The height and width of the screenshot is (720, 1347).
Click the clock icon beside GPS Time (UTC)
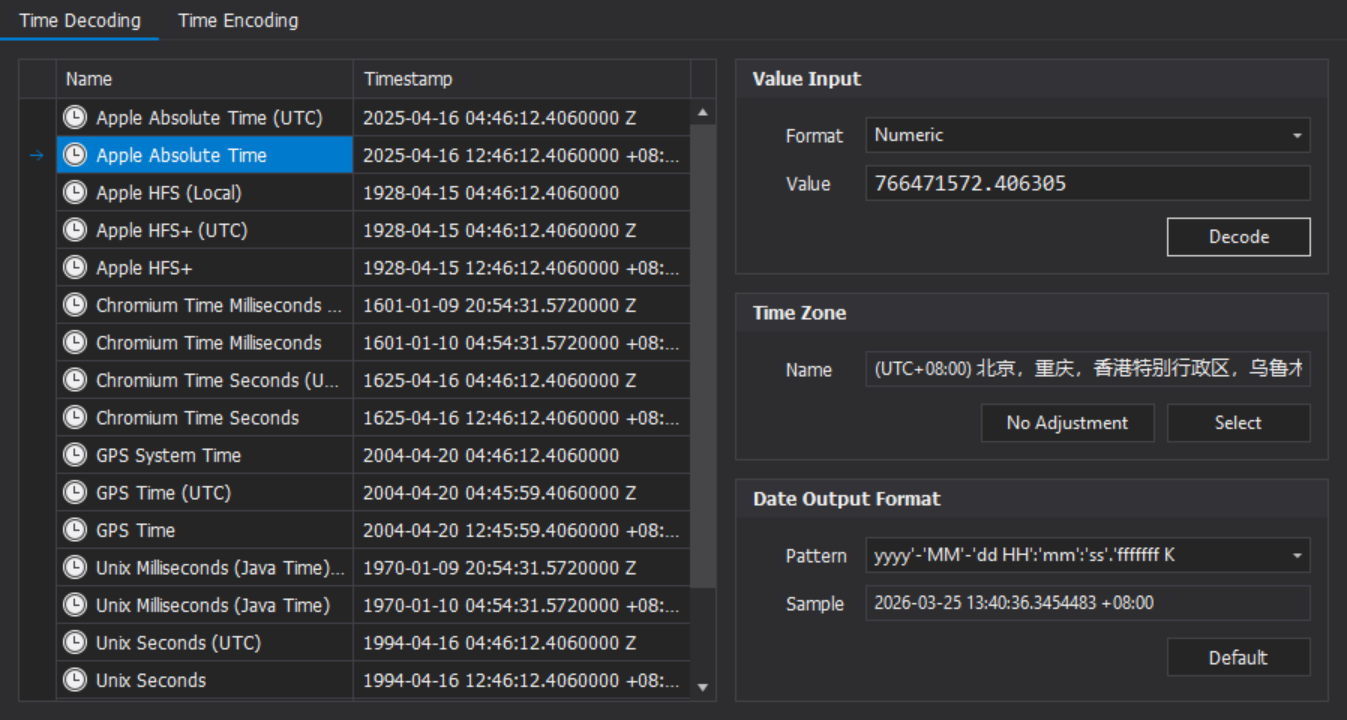(x=75, y=493)
